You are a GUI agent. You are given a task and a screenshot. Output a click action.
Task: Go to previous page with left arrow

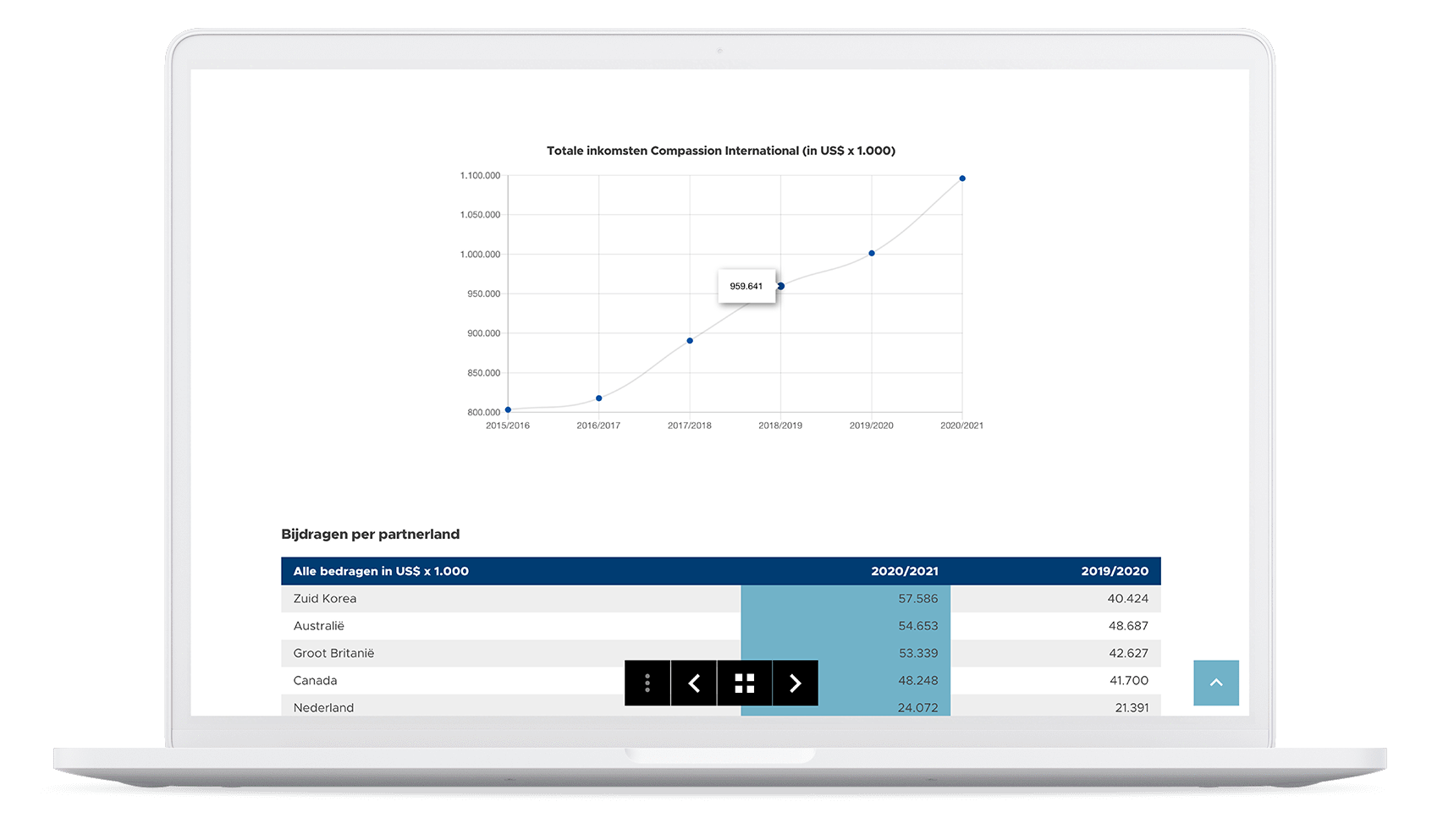694,683
